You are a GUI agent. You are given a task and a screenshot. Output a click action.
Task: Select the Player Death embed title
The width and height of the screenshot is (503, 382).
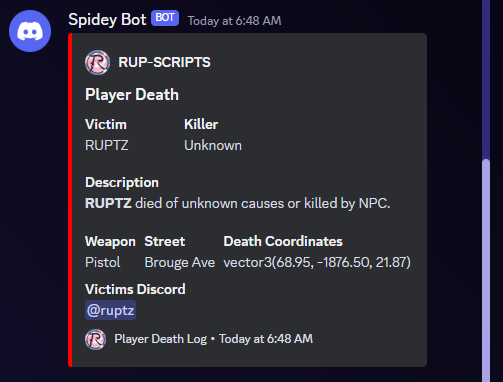click(132, 95)
